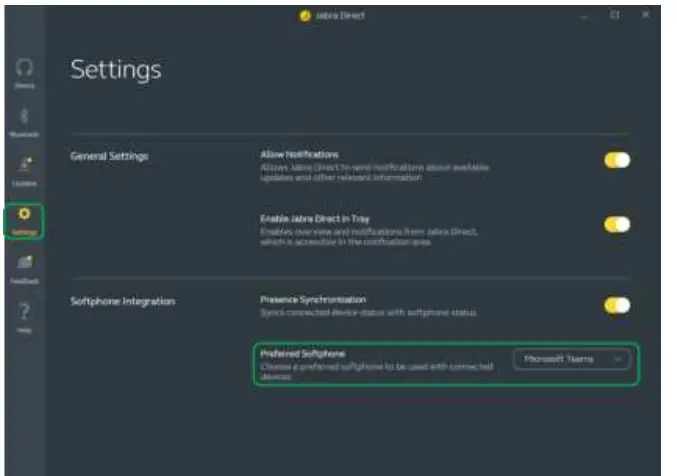Select the Settings gear icon in sidebar
This screenshot has width=677, height=476.
[25, 214]
